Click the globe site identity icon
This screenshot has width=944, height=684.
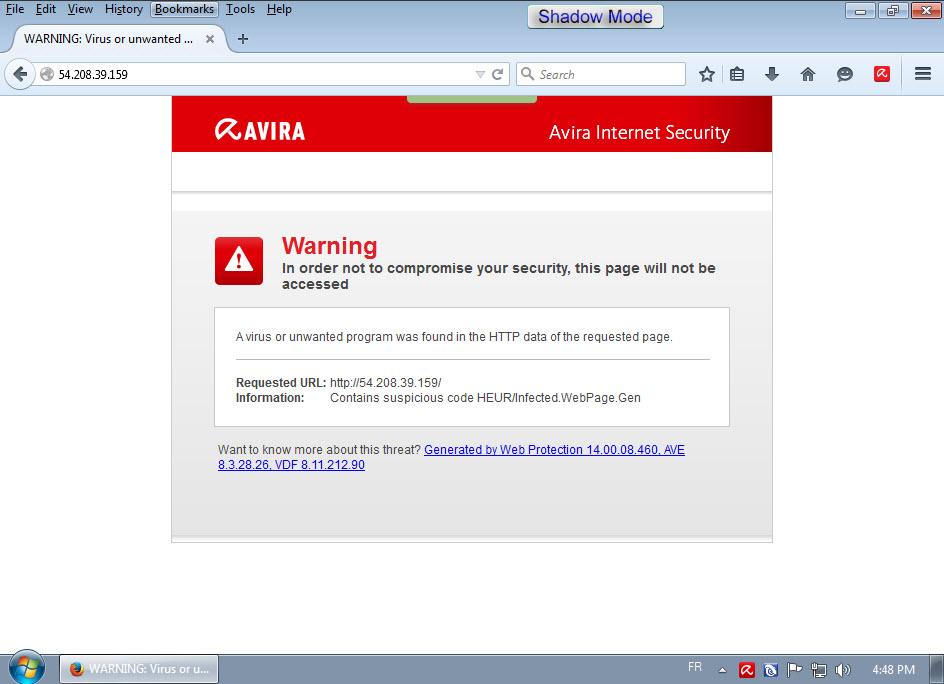[x=47, y=75]
